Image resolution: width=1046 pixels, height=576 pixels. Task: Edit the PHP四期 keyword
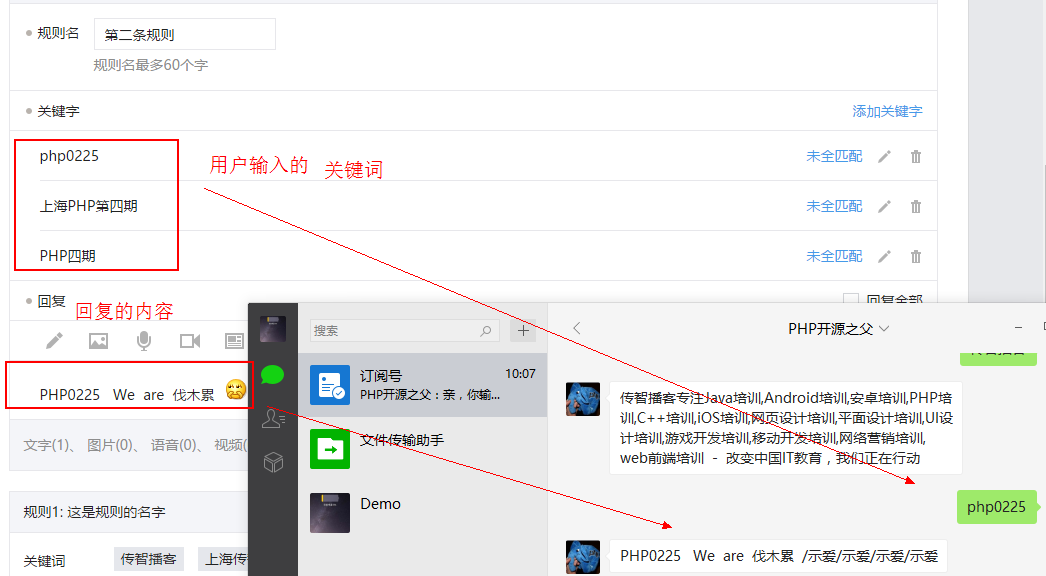[884, 256]
